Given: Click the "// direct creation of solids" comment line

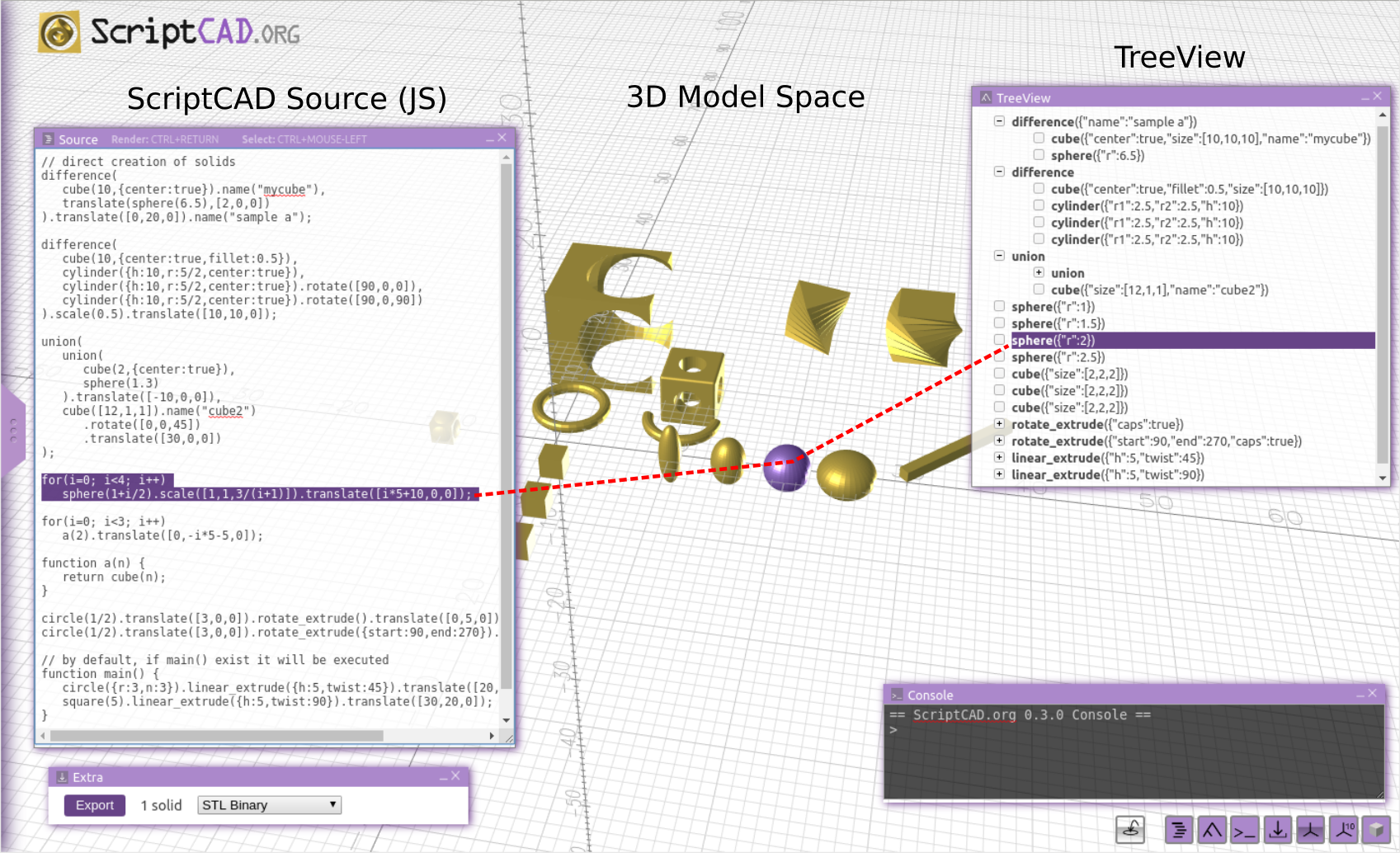Looking at the screenshot, I should 139,162.
